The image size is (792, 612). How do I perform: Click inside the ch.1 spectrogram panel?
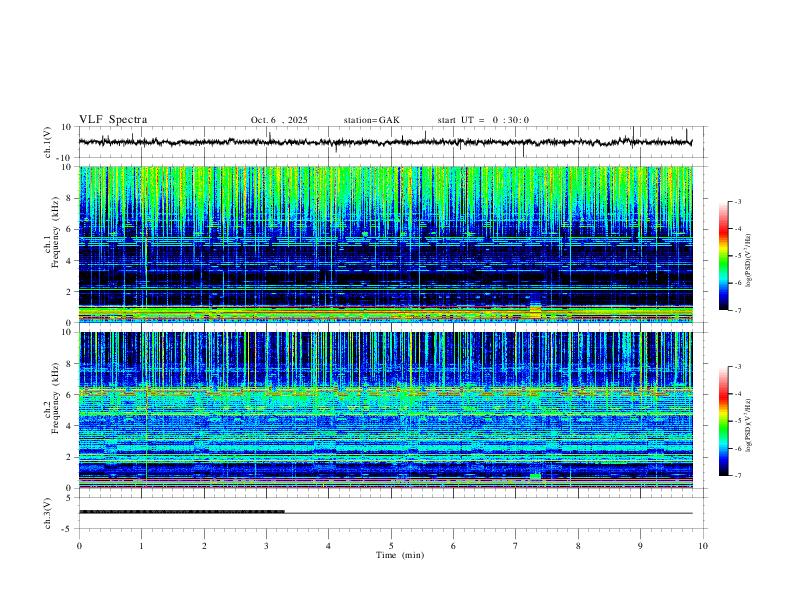pos(386,244)
